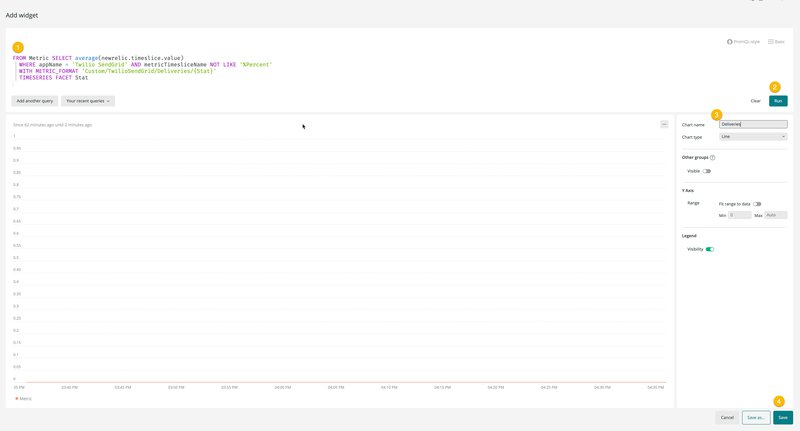Open Your recent queries dropdown
This screenshot has width=800, height=431.
point(88,101)
